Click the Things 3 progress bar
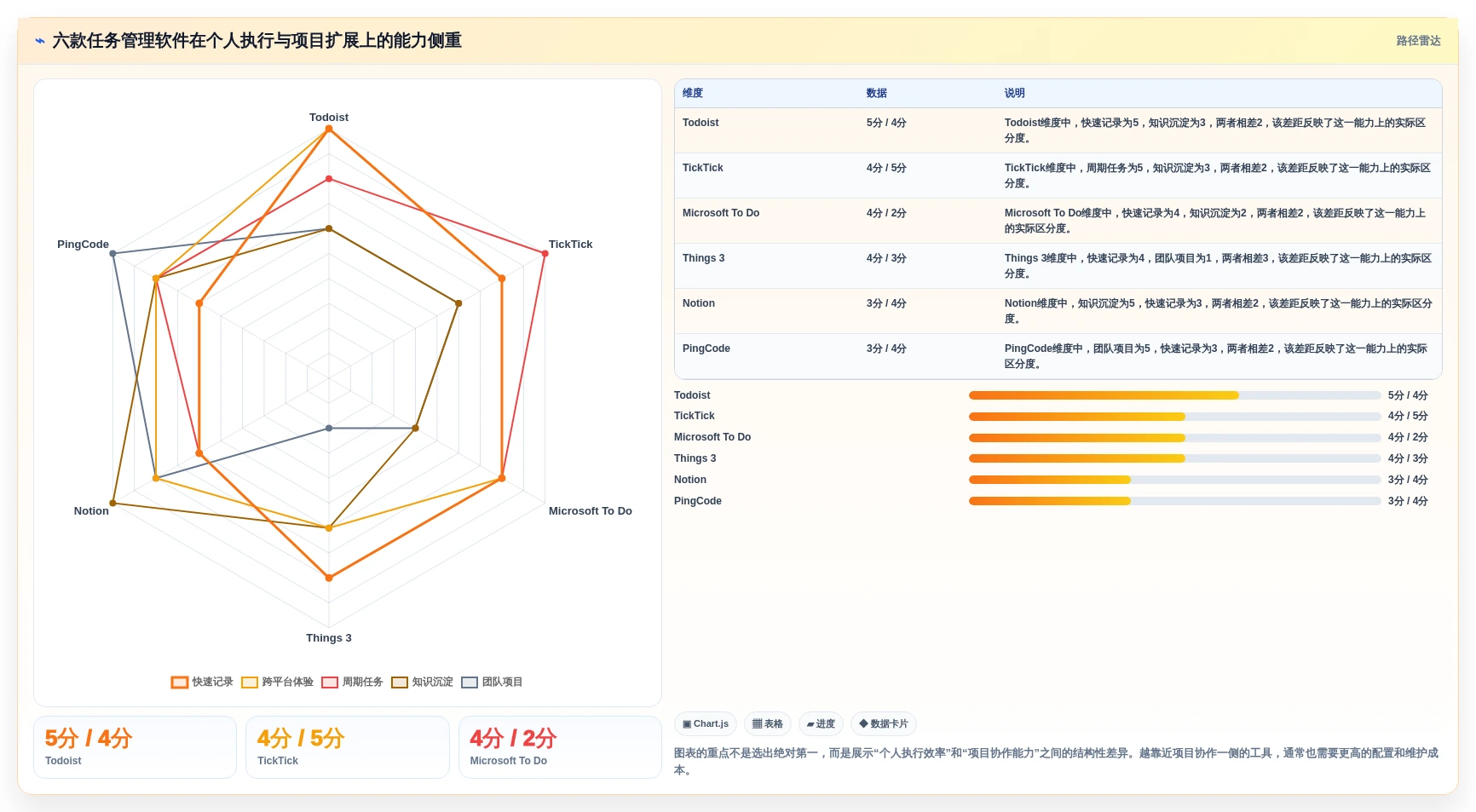This screenshot has width=1476, height=812. pos(1174,458)
